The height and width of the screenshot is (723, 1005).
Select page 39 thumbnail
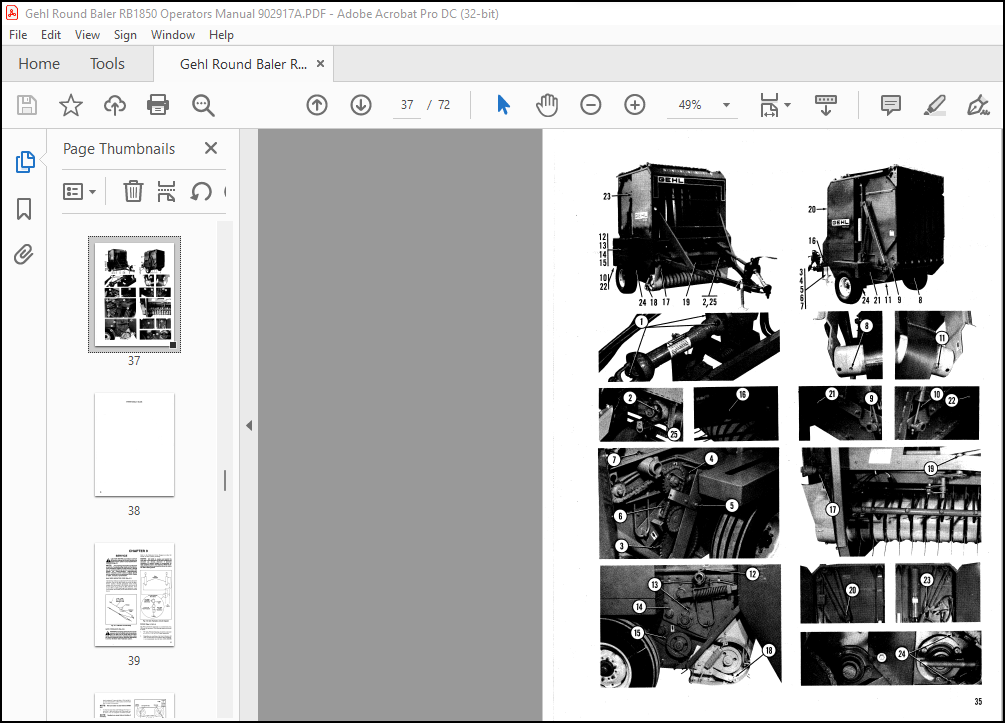[135, 594]
